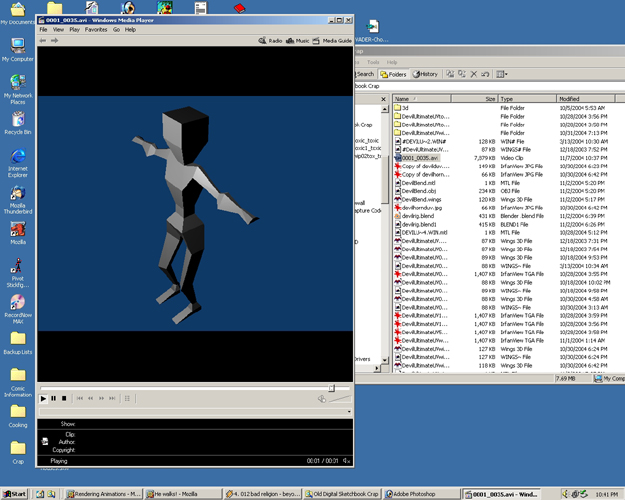Click the Start button on taskbar

(15, 494)
